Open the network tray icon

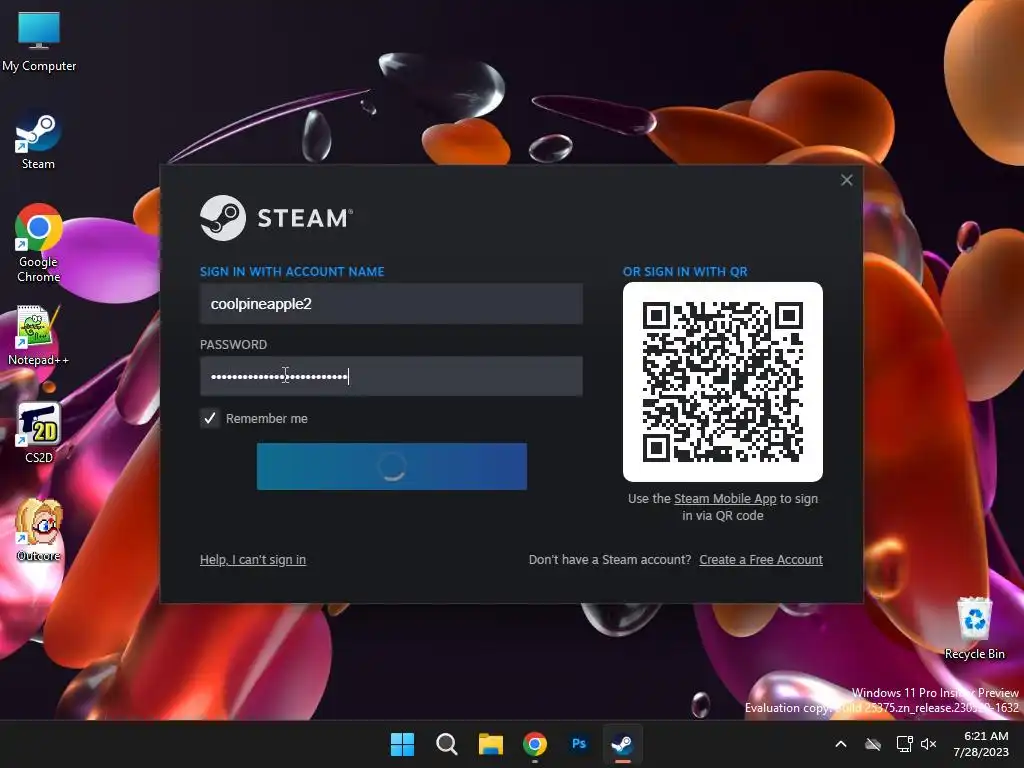point(904,744)
